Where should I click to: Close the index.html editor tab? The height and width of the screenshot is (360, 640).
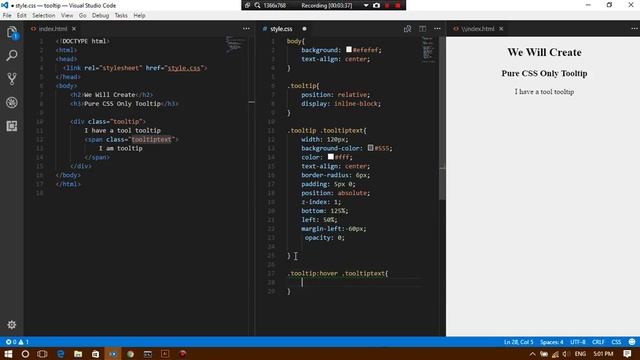[74, 29]
